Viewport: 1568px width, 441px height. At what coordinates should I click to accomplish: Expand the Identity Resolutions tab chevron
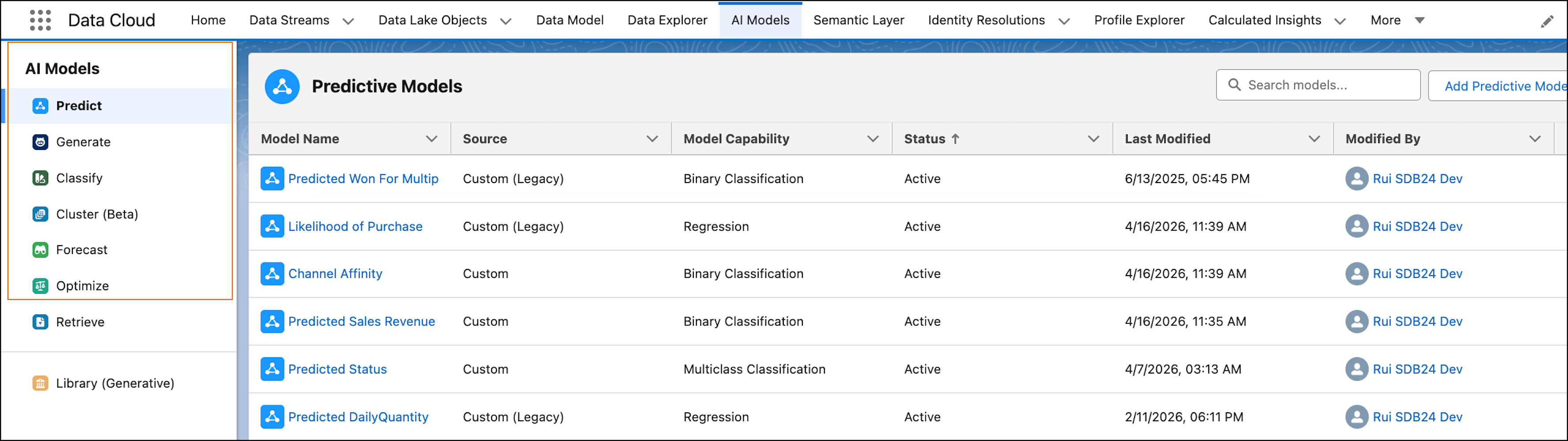click(x=1064, y=21)
